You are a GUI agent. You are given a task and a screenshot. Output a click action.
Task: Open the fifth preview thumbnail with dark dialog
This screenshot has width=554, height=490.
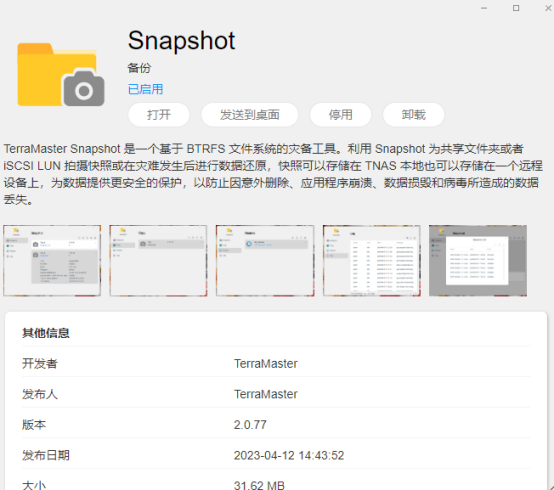pos(478,261)
